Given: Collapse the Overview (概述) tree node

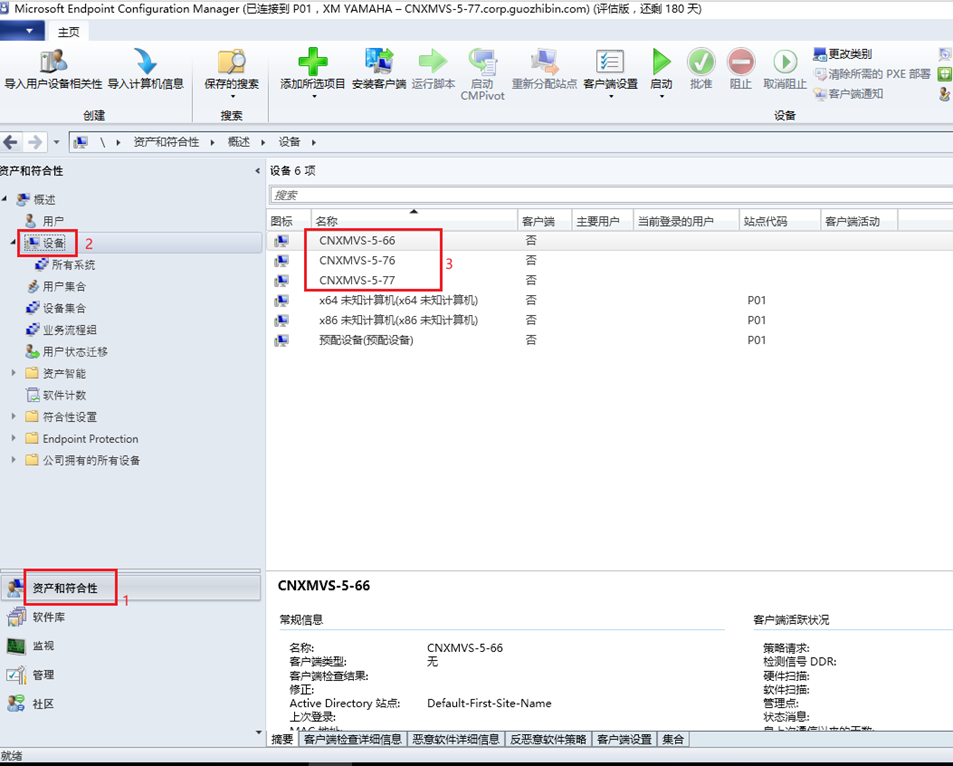Looking at the screenshot, I should (x=5, y=198).
